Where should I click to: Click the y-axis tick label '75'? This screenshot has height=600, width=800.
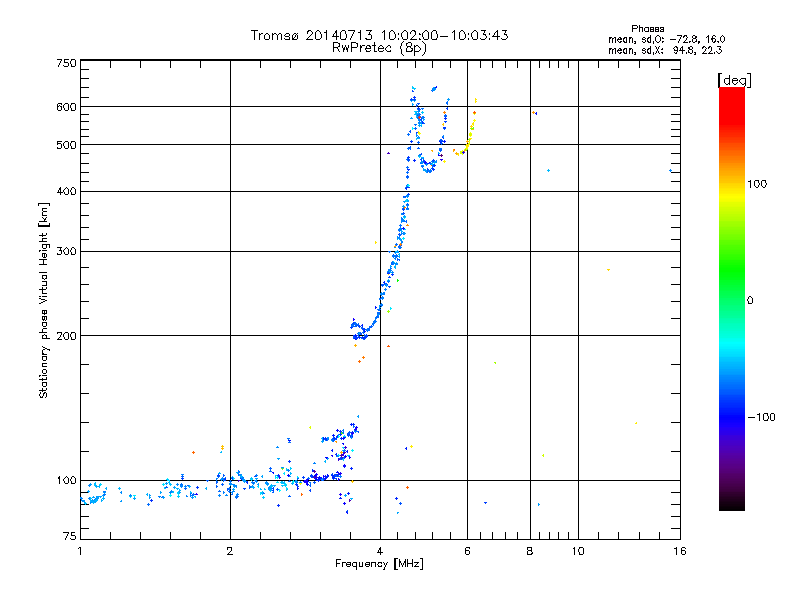(70, 536)
